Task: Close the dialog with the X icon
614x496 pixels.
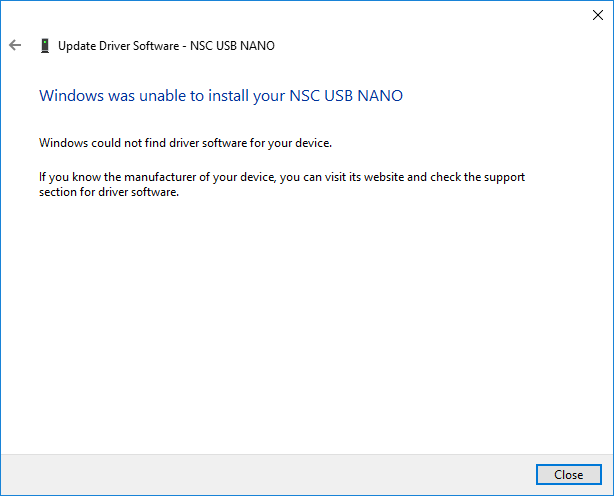Action: pos(598,15)
